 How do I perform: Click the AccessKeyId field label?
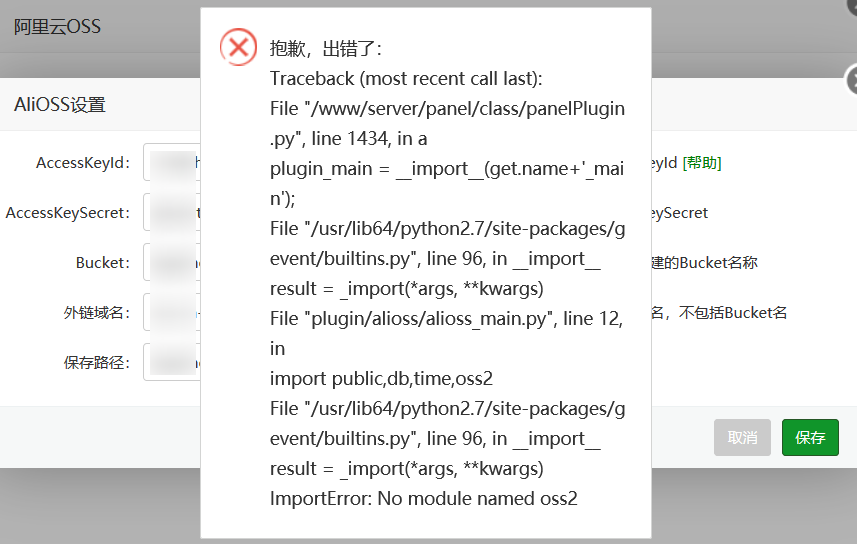click(x=84, y=163)
